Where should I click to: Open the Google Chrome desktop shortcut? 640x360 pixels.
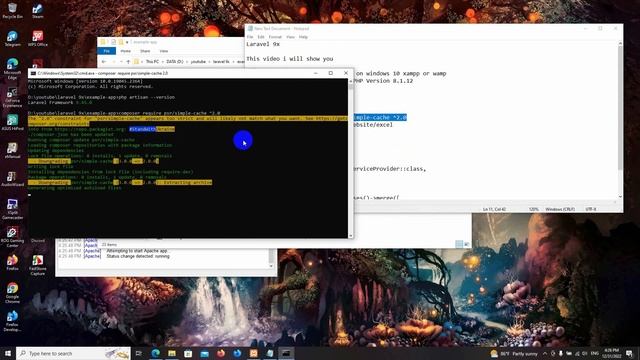click(12, 293)
